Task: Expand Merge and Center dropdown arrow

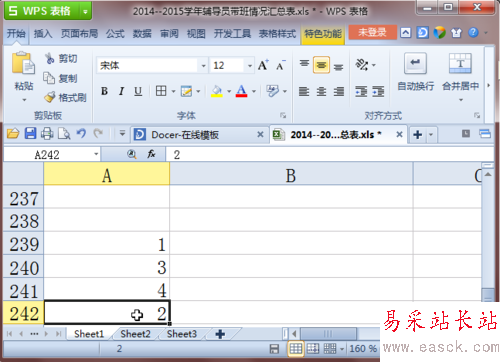Action: (x=461, y=99)
